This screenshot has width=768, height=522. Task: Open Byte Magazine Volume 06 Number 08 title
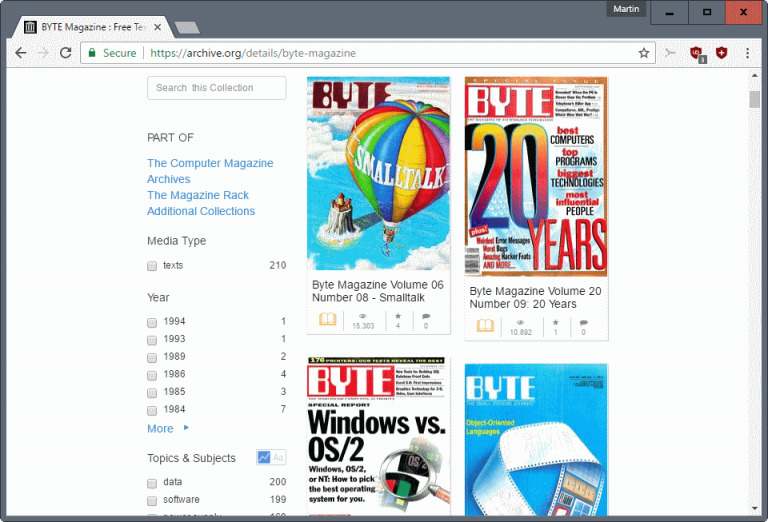(378, 291)
